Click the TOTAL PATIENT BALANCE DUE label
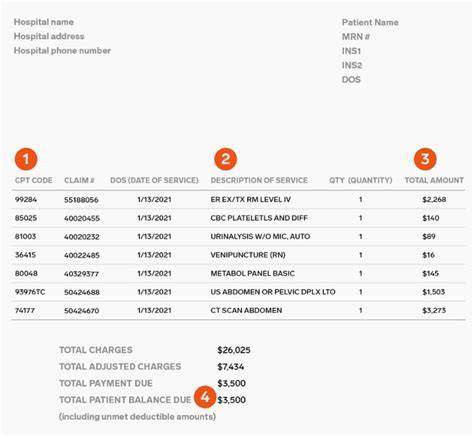 coord(125,400)
